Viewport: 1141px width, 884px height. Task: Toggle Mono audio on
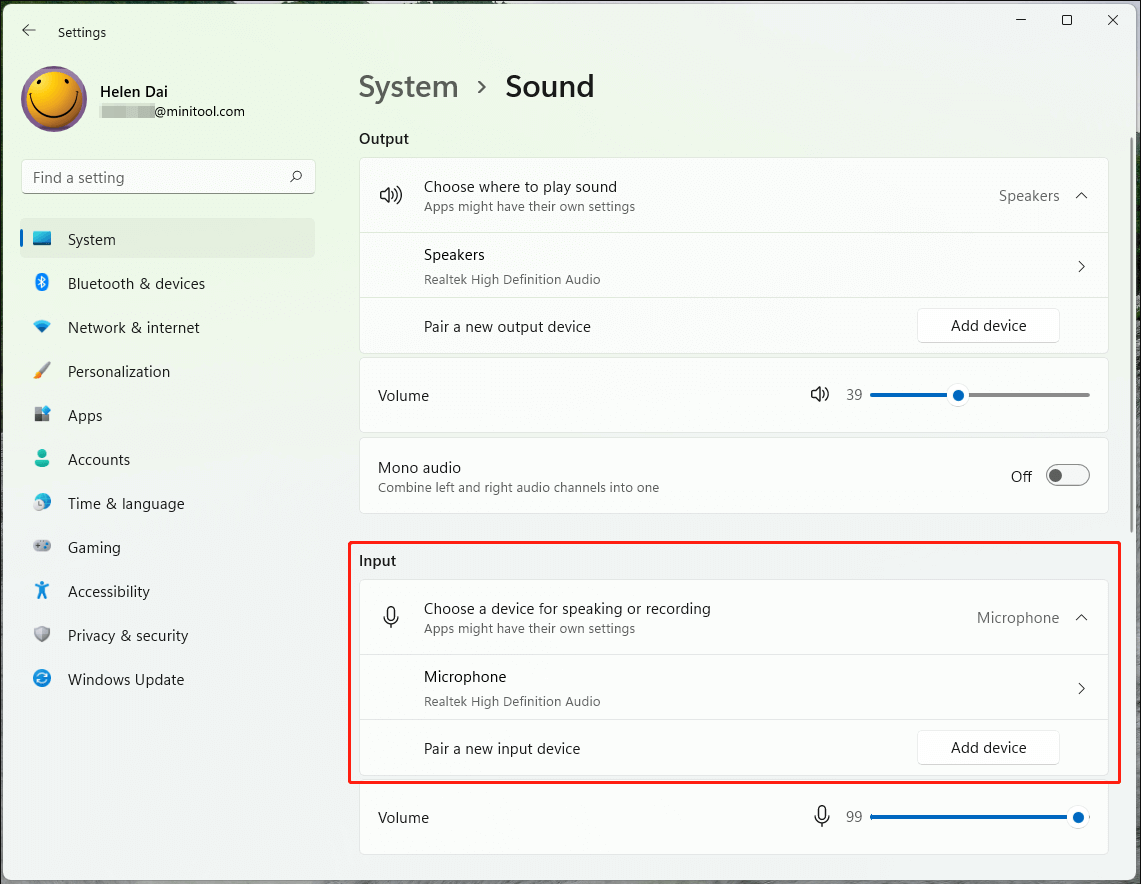click(1067, 475)
